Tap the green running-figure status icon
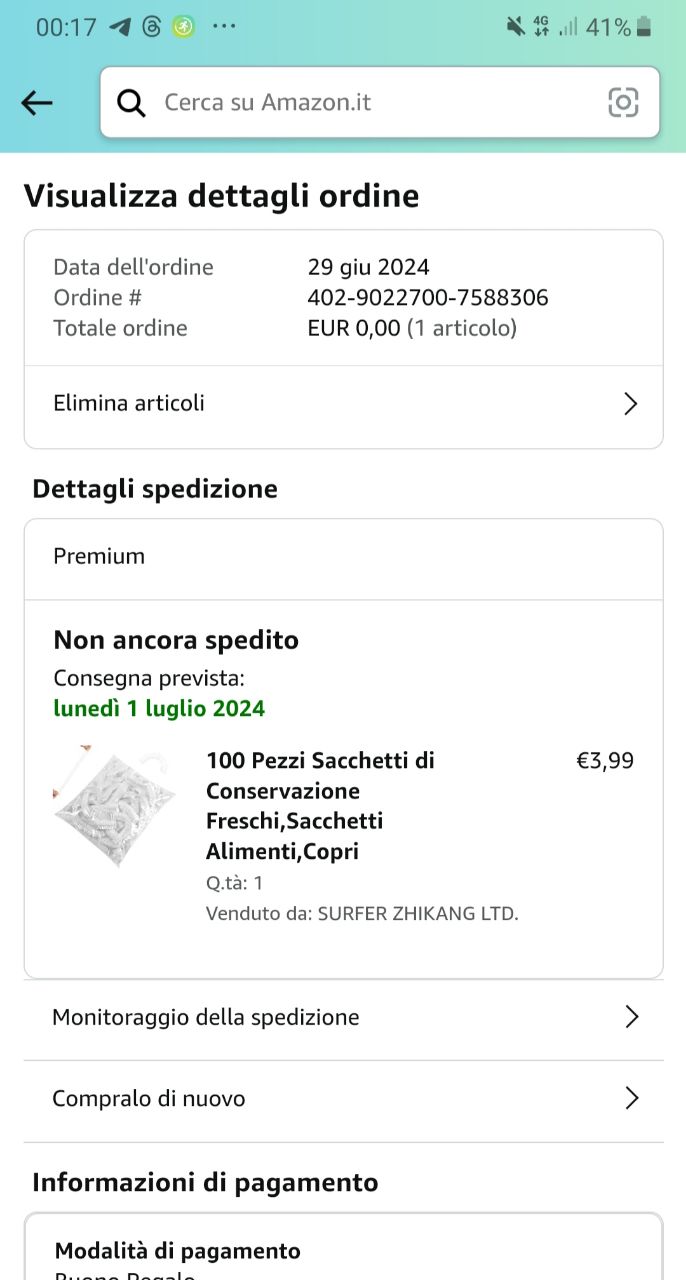The image size is (686, 1280). 182,27
